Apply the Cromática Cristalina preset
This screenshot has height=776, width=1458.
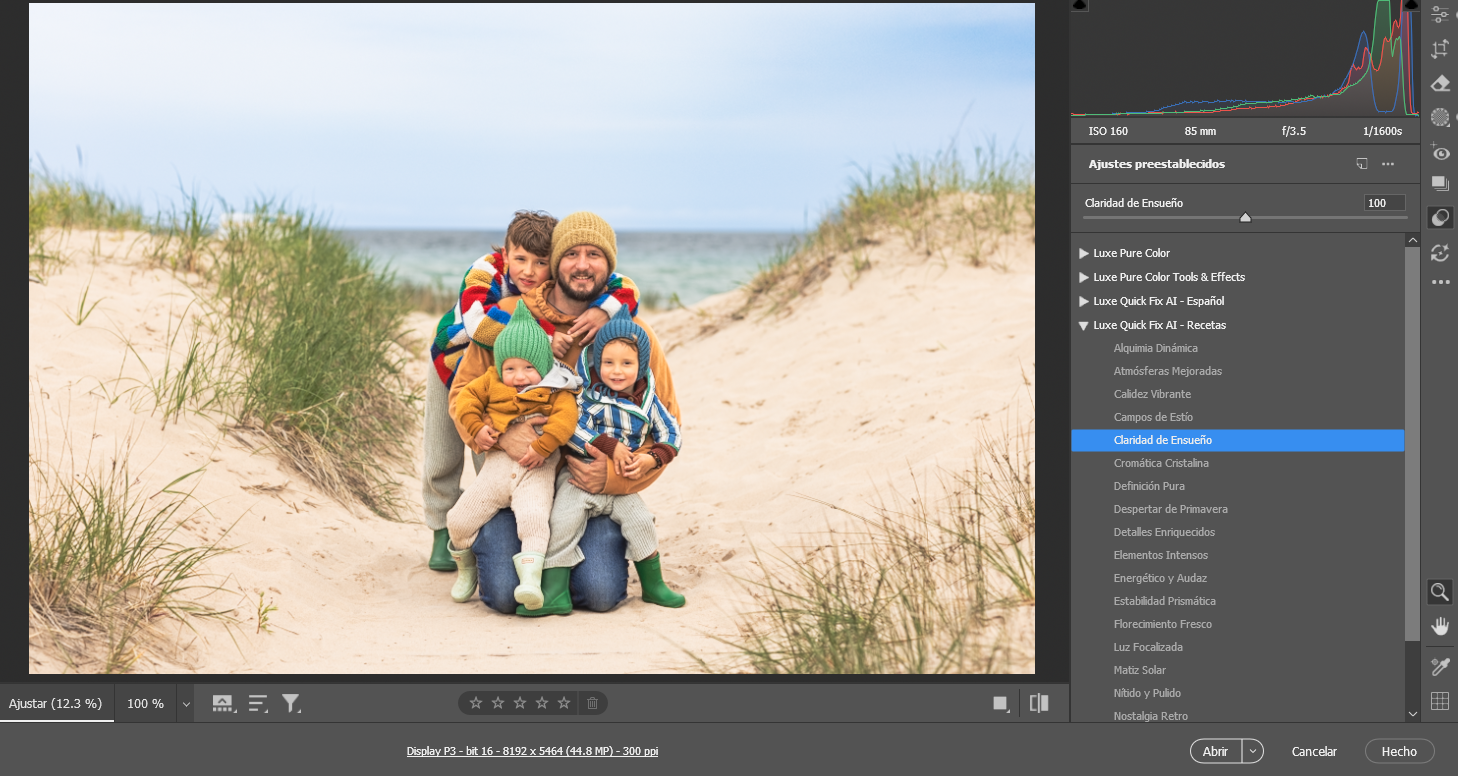coord(1161,463)
